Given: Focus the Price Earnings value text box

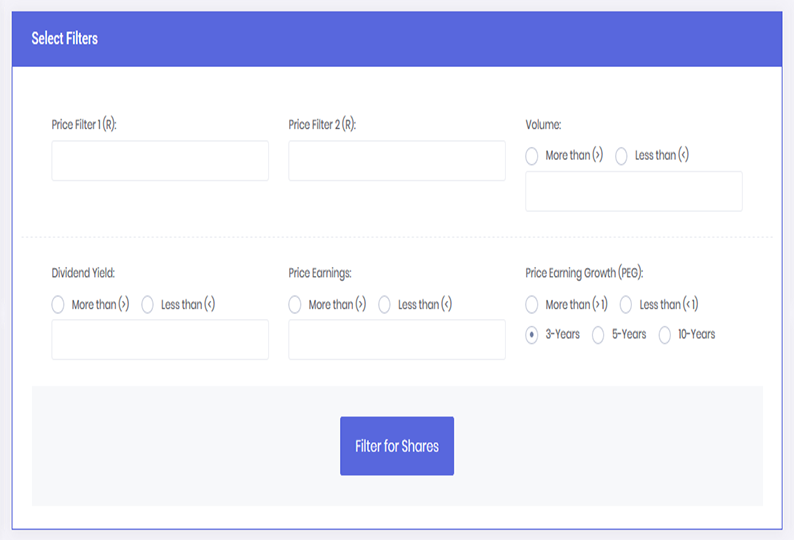Looking at the screenshot, I should coord(396,339).
